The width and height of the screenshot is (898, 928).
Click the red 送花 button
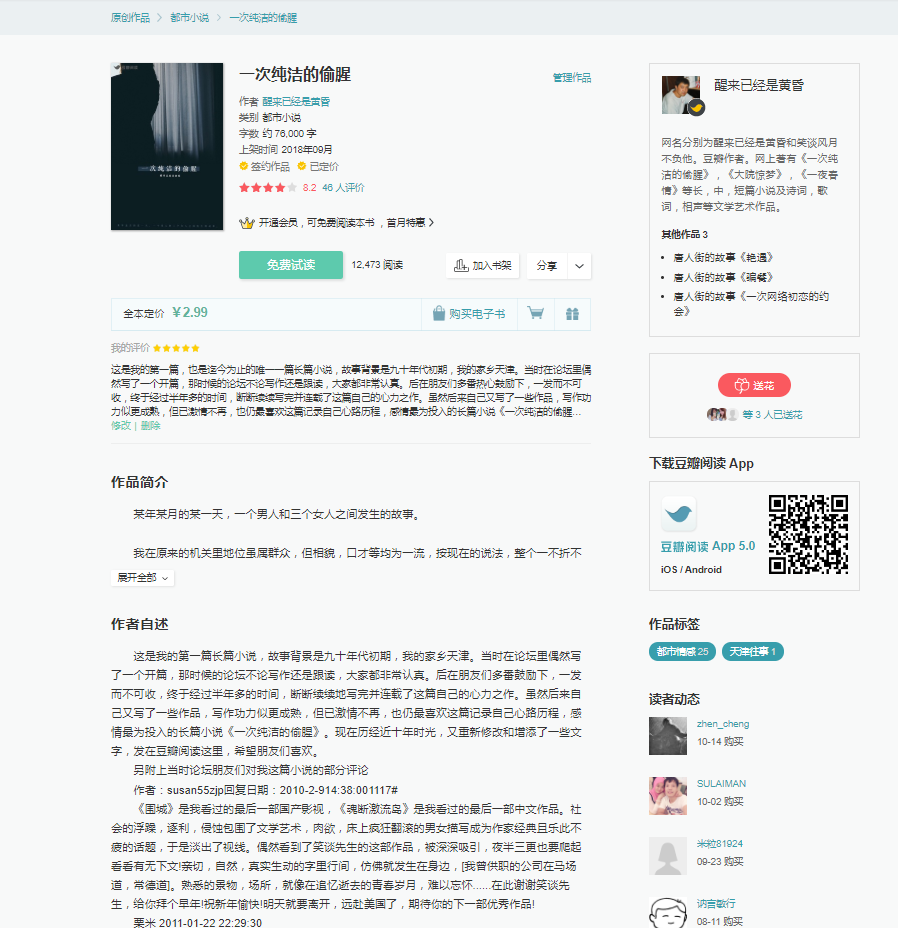tap(754, 385)
